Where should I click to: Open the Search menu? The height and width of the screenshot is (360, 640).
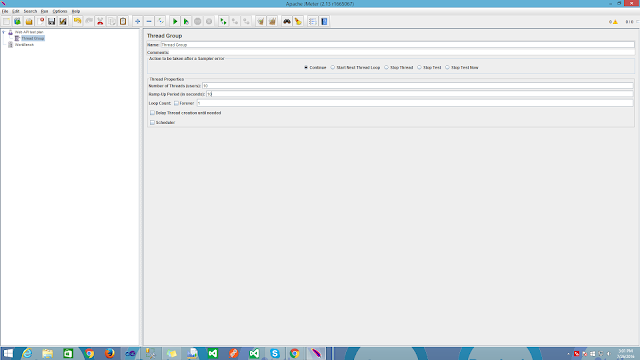pos(30,11)
